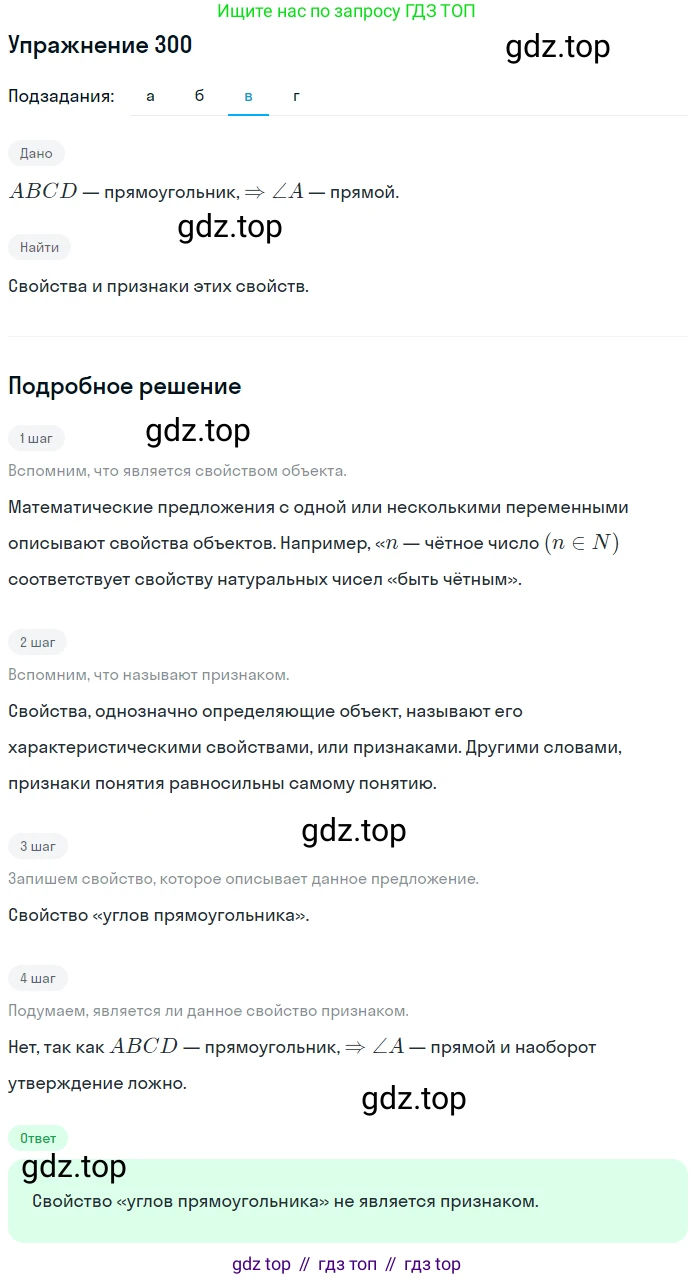Click the «Дано» label badge
The height and width of the screenshot is (1279, 695).
coord(36,153)
